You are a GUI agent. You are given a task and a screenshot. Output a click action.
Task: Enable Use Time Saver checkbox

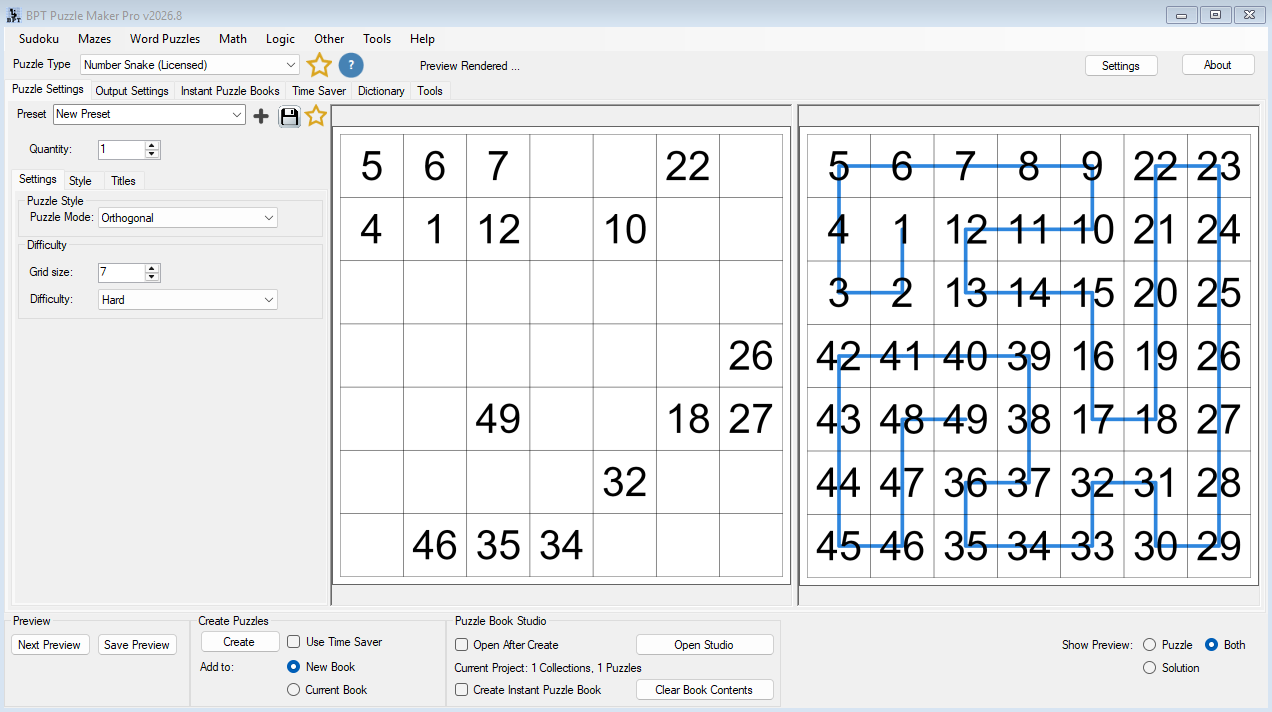click(x=294, y=642)
